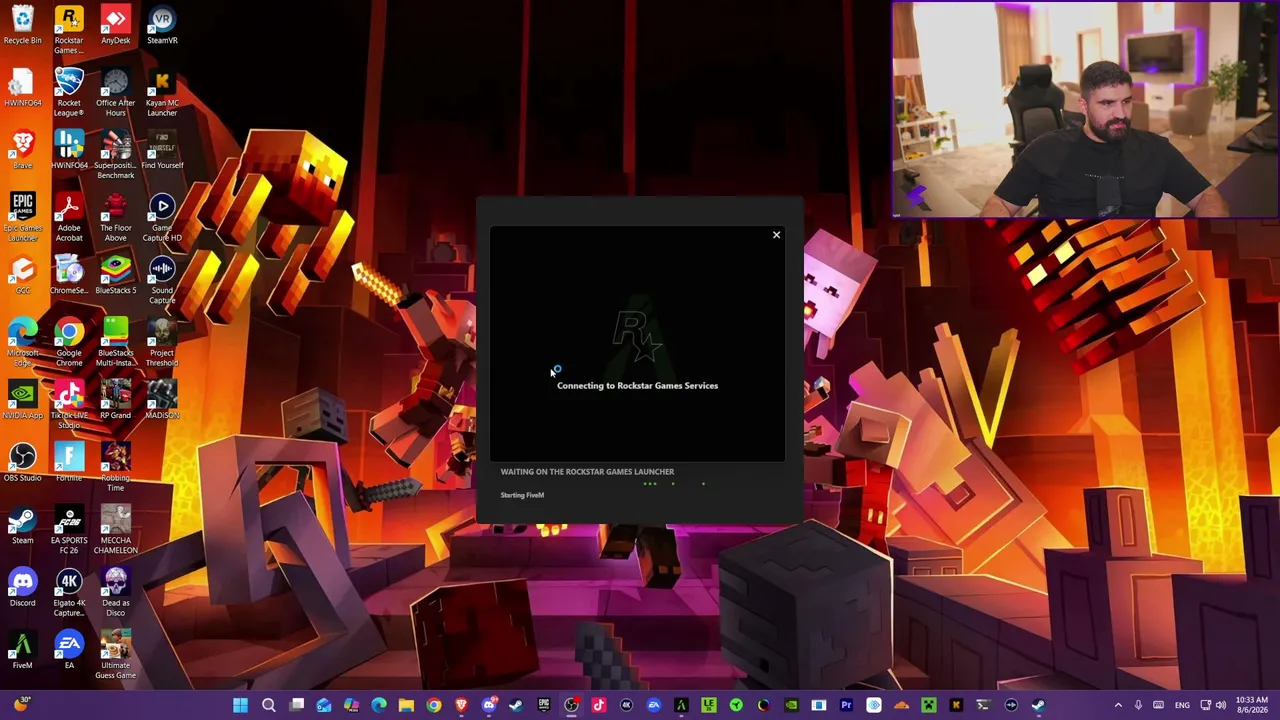Launch Game Capture HD desktop shortcut
This screenshot has width=1280, height=720.
tap(162, 218)
